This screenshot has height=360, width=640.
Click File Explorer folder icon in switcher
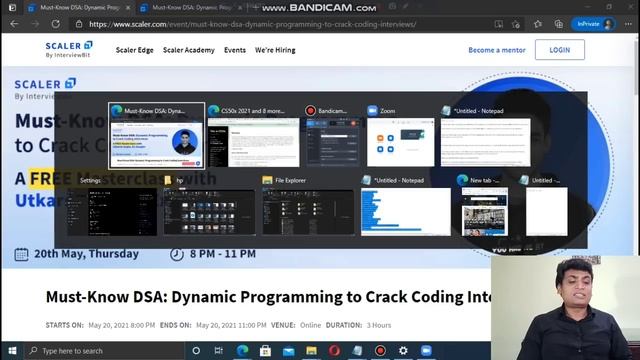(267, 180)
